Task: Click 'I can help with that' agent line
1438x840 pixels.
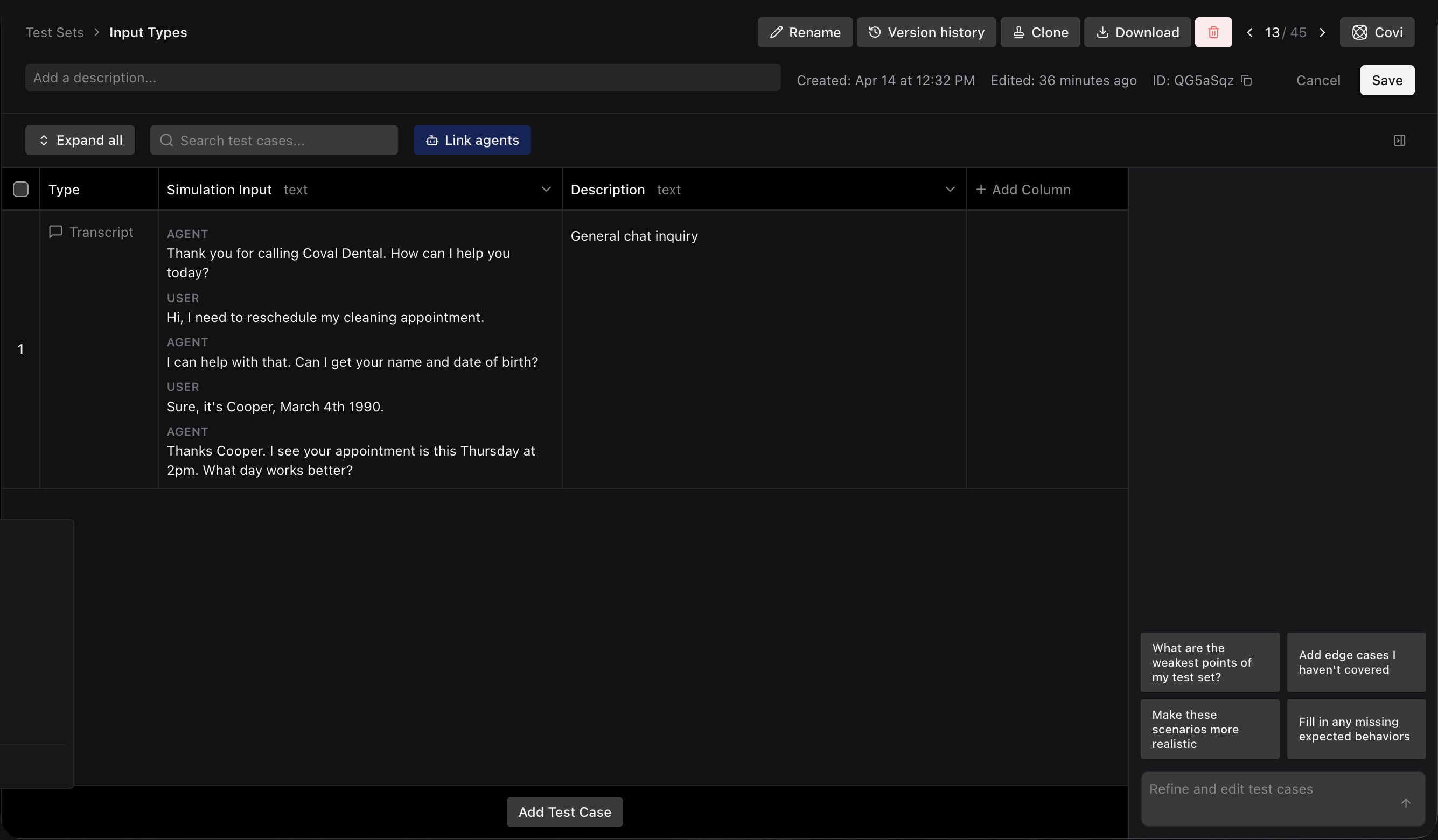Action: click(x=352, y=362)
